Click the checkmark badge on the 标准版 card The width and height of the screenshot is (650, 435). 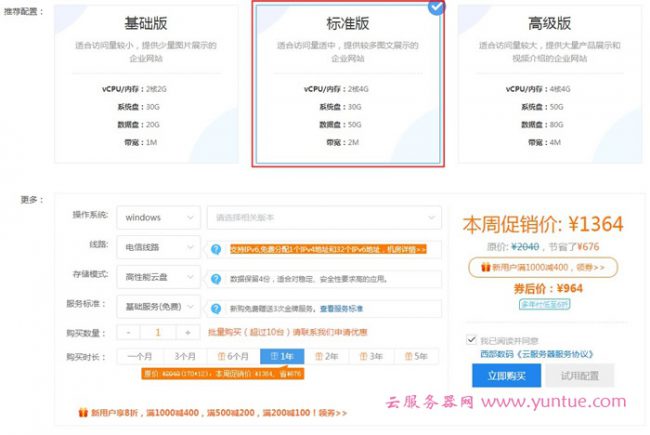(436, 7)
